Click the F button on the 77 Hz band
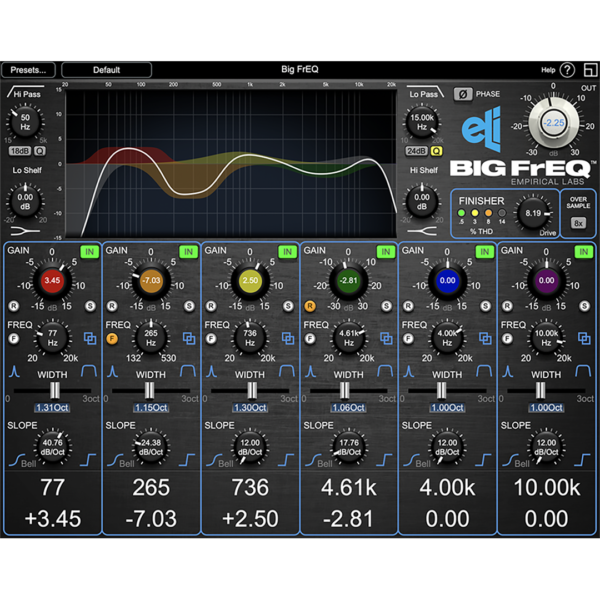The image size is (600, 600). point(14,339)
